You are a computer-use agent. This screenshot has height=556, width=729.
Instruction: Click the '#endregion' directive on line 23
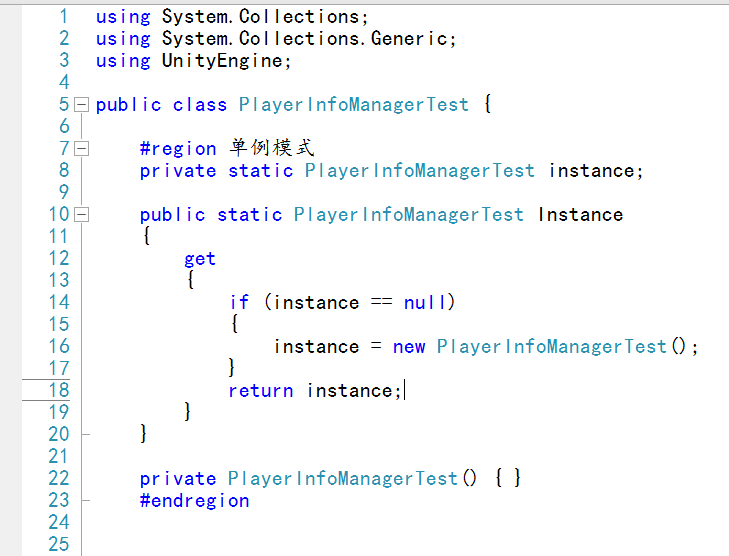pos(194,501)
